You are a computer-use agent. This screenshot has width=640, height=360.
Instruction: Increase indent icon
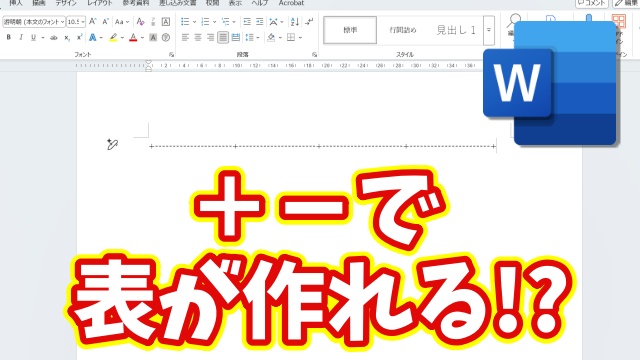click(x=260, y=22)
